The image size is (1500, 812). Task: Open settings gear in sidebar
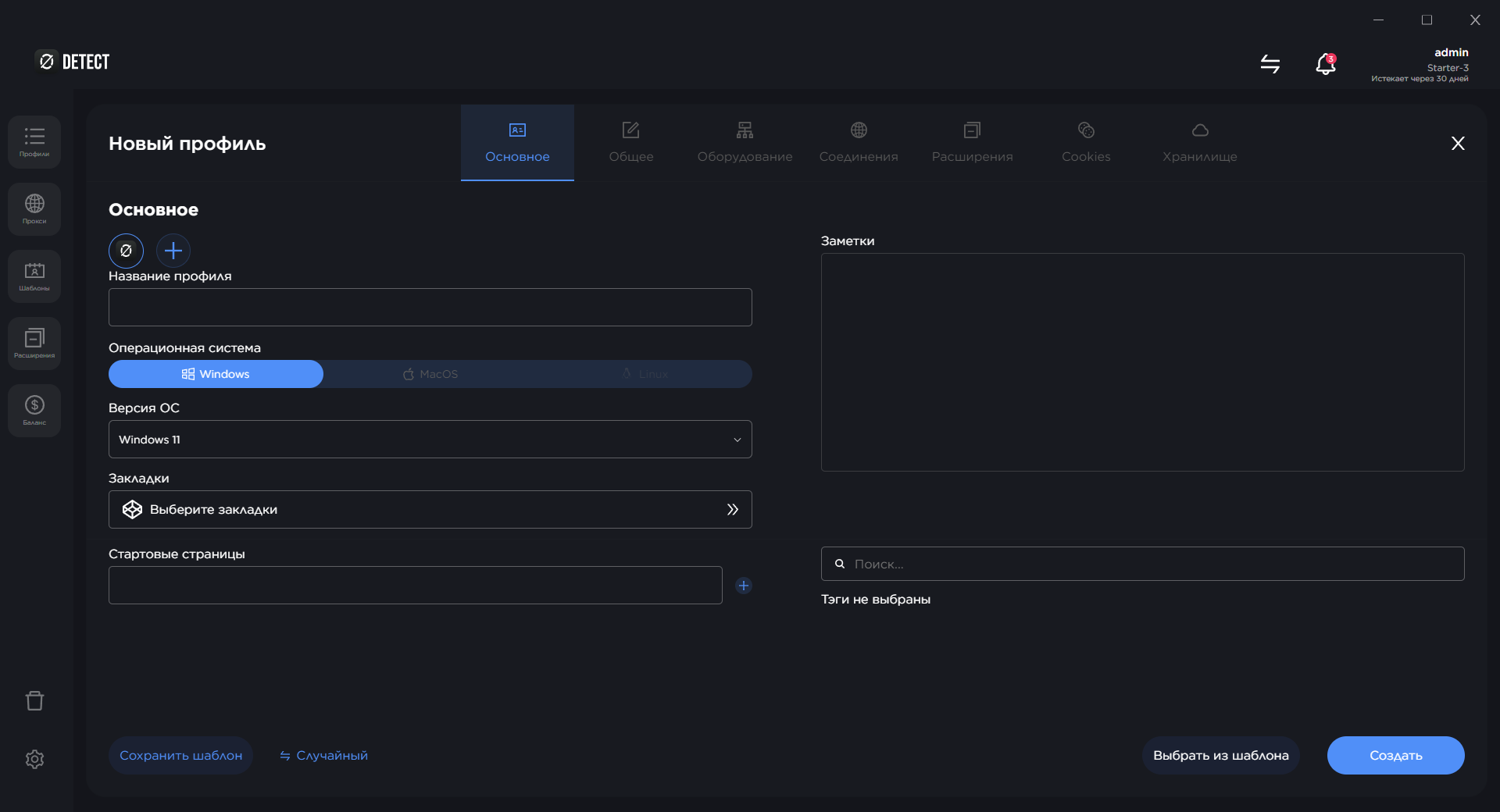(34, 759)
